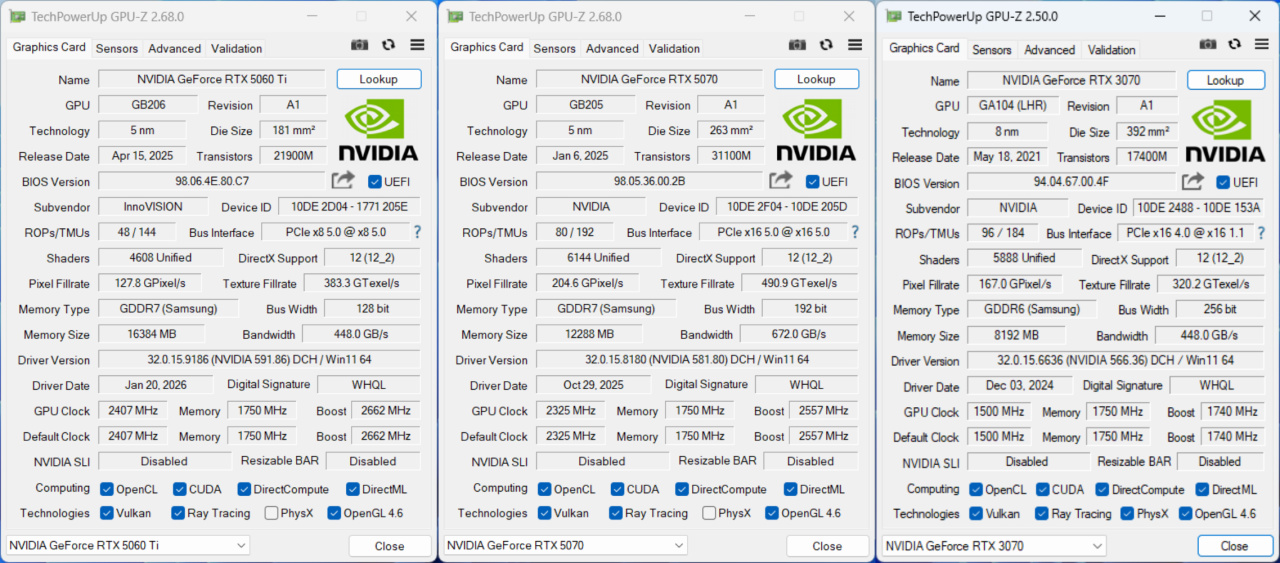Toggle OpenCL checkbox in RTX 3070 window
The image size is (1280, 563).
[974, 490]
